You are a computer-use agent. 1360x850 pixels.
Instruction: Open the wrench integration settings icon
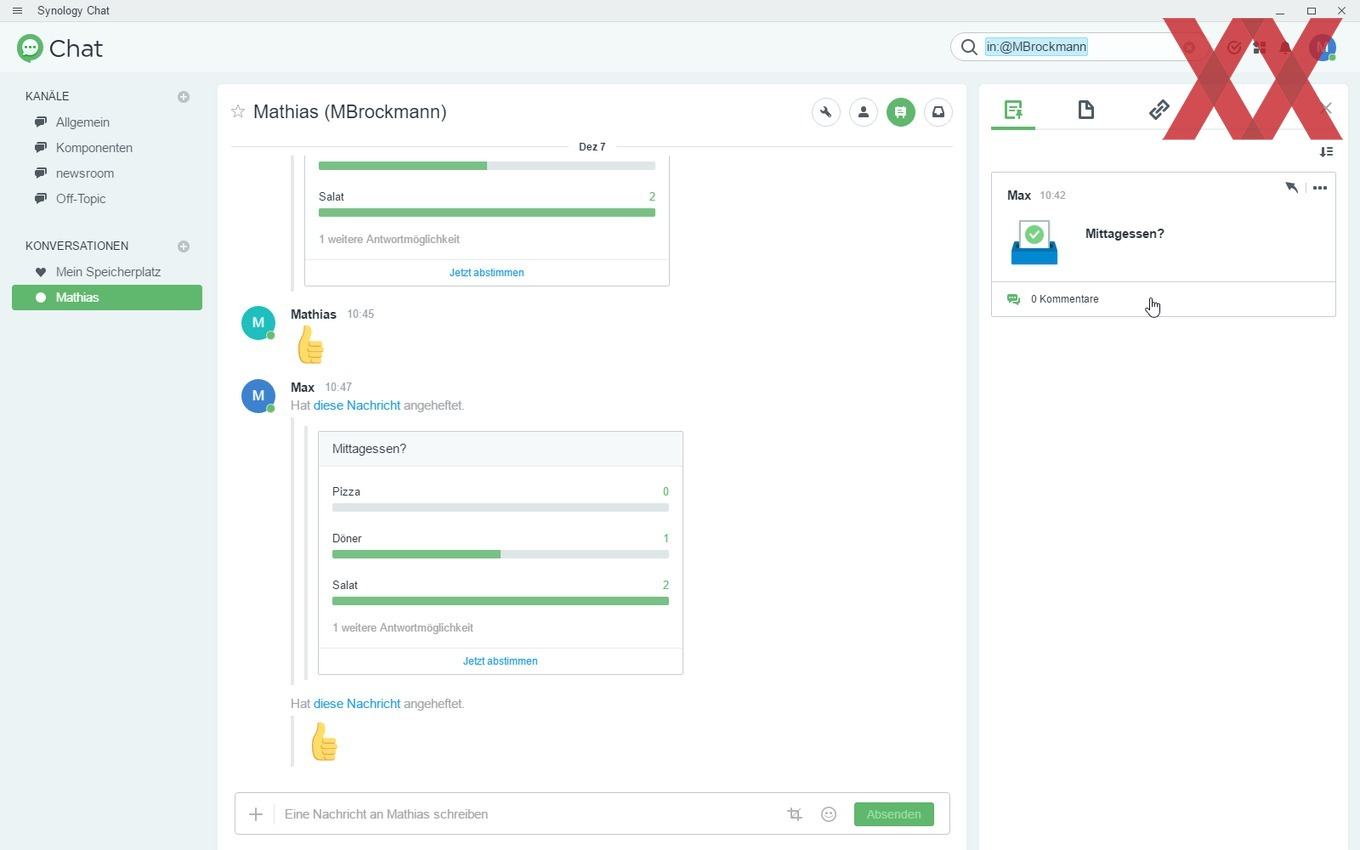[x=826, y=112]
